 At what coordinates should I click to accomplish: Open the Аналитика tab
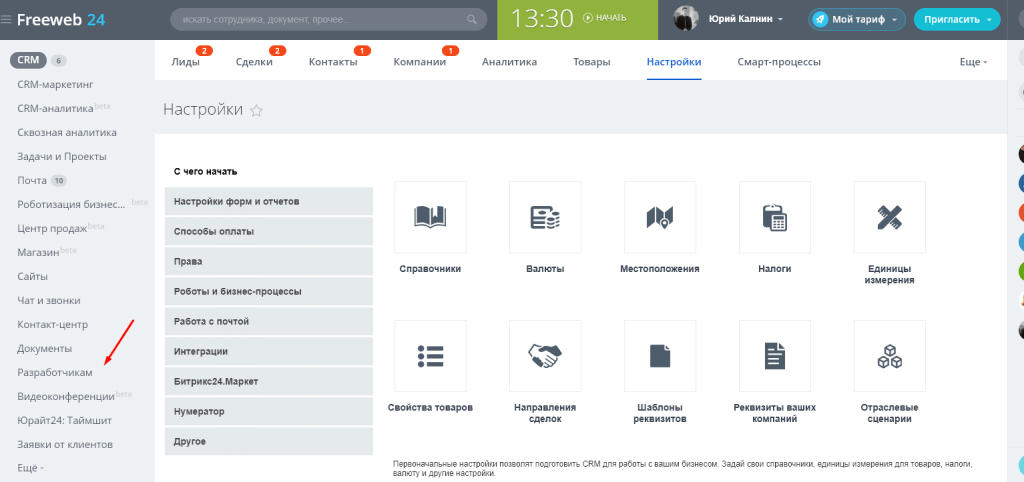point(509,62)
